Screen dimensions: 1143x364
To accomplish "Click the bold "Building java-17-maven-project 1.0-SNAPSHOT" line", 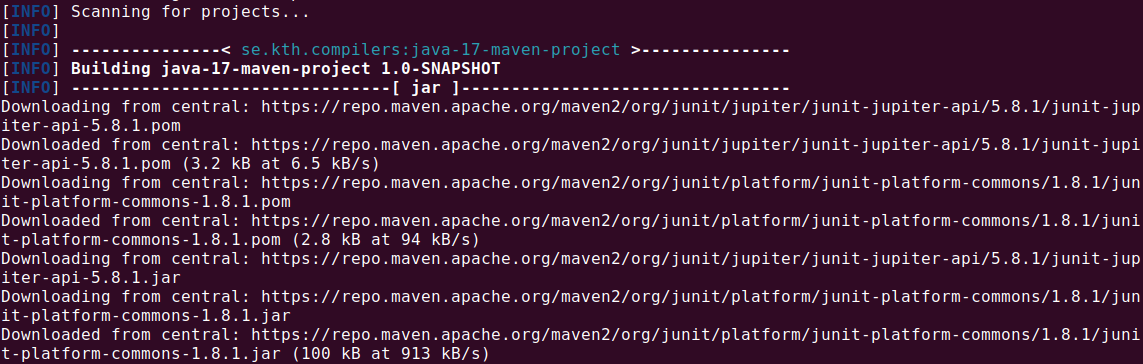I will [285, 69].
